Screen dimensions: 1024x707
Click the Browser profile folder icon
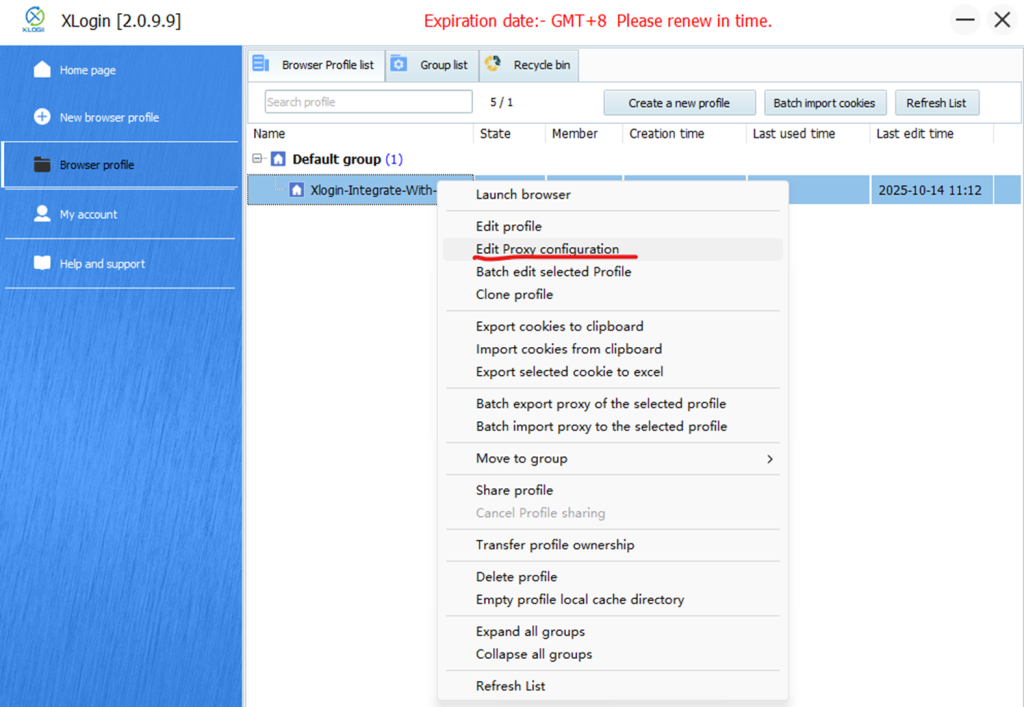(42, 165)
